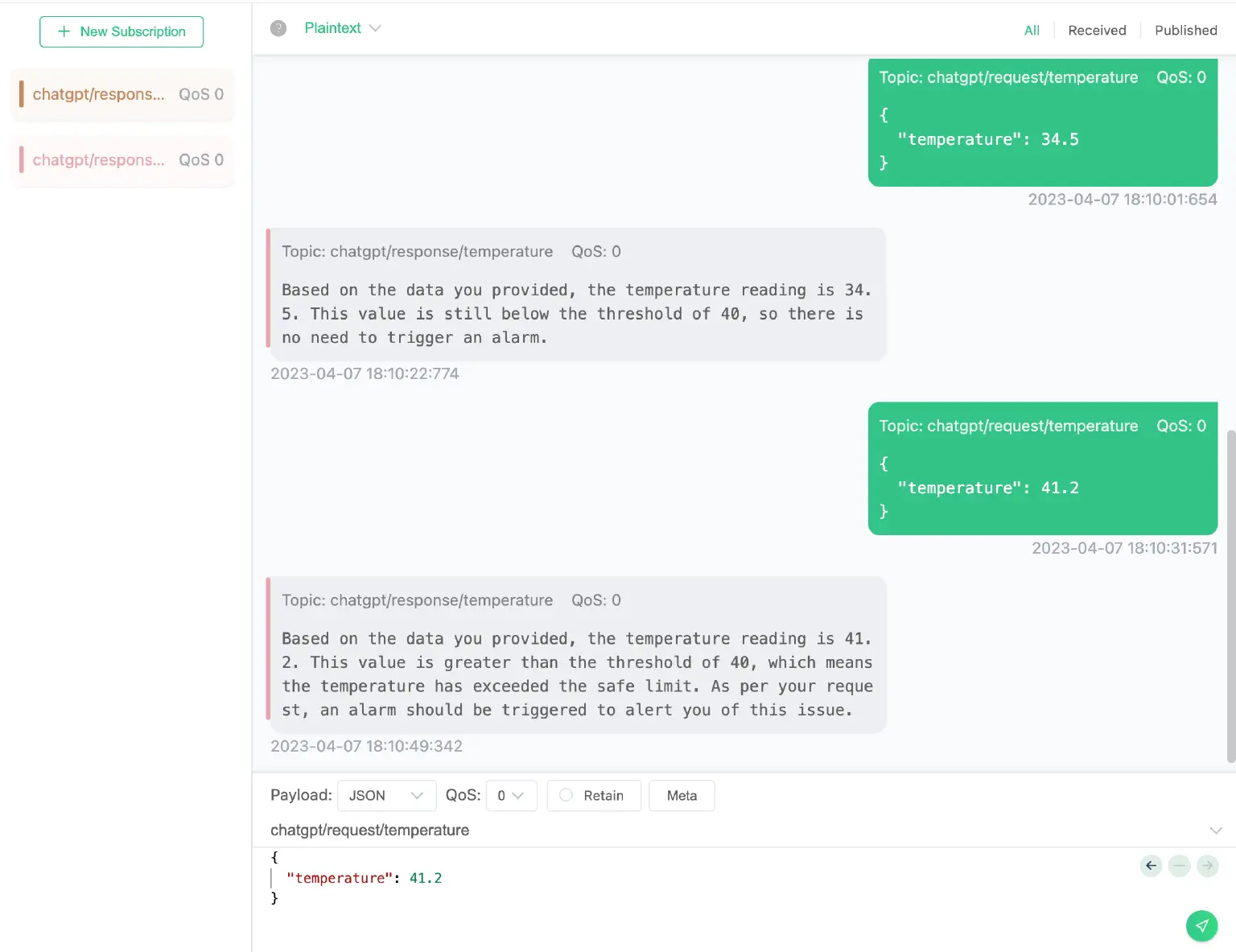This screenshot has width=1236, height=952.
Task: Create a New Subscription
Action: 122,31
